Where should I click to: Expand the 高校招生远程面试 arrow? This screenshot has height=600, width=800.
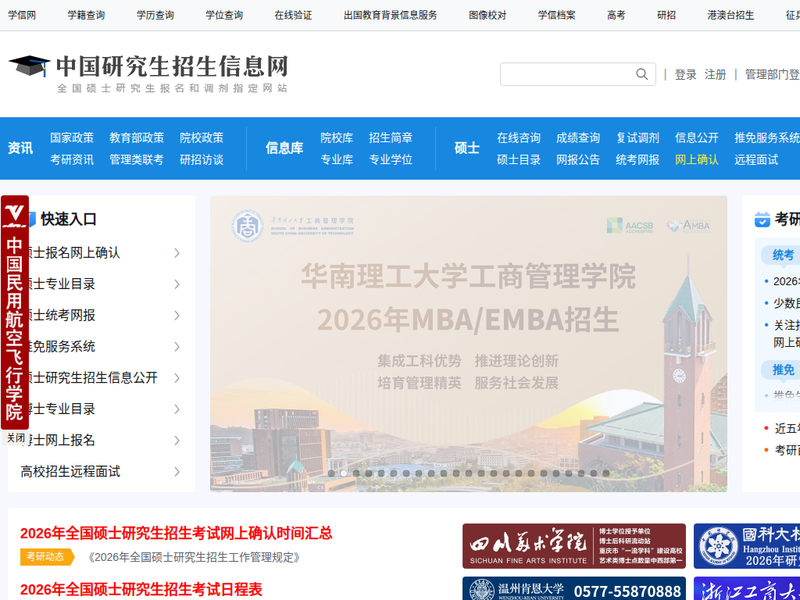point(177,471)
